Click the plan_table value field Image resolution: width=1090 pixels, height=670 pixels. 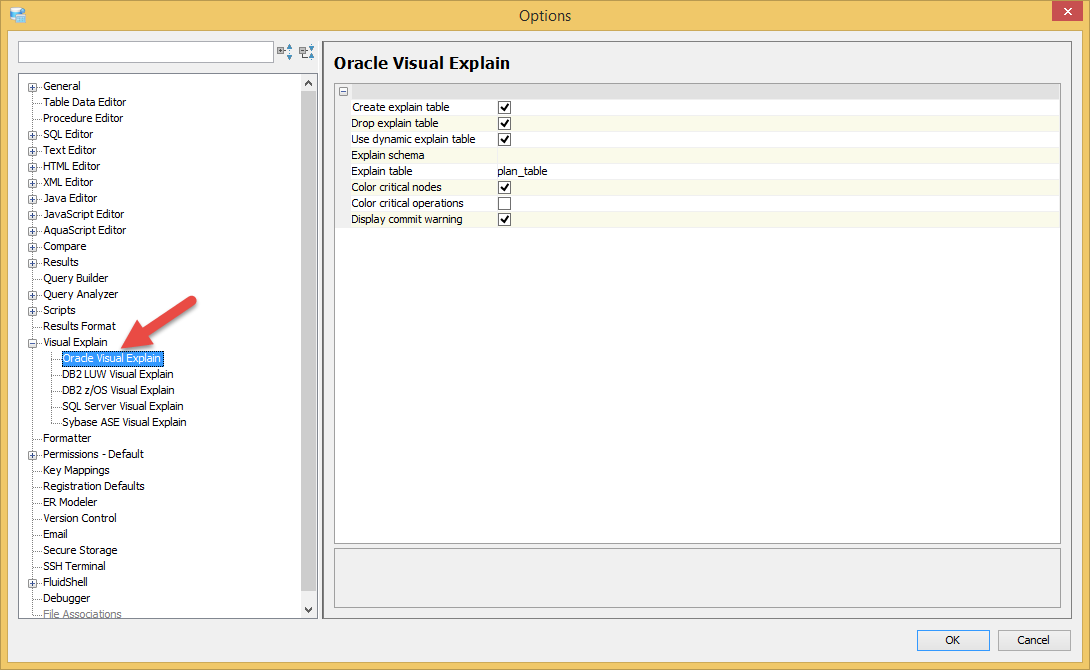pos(777,171)
